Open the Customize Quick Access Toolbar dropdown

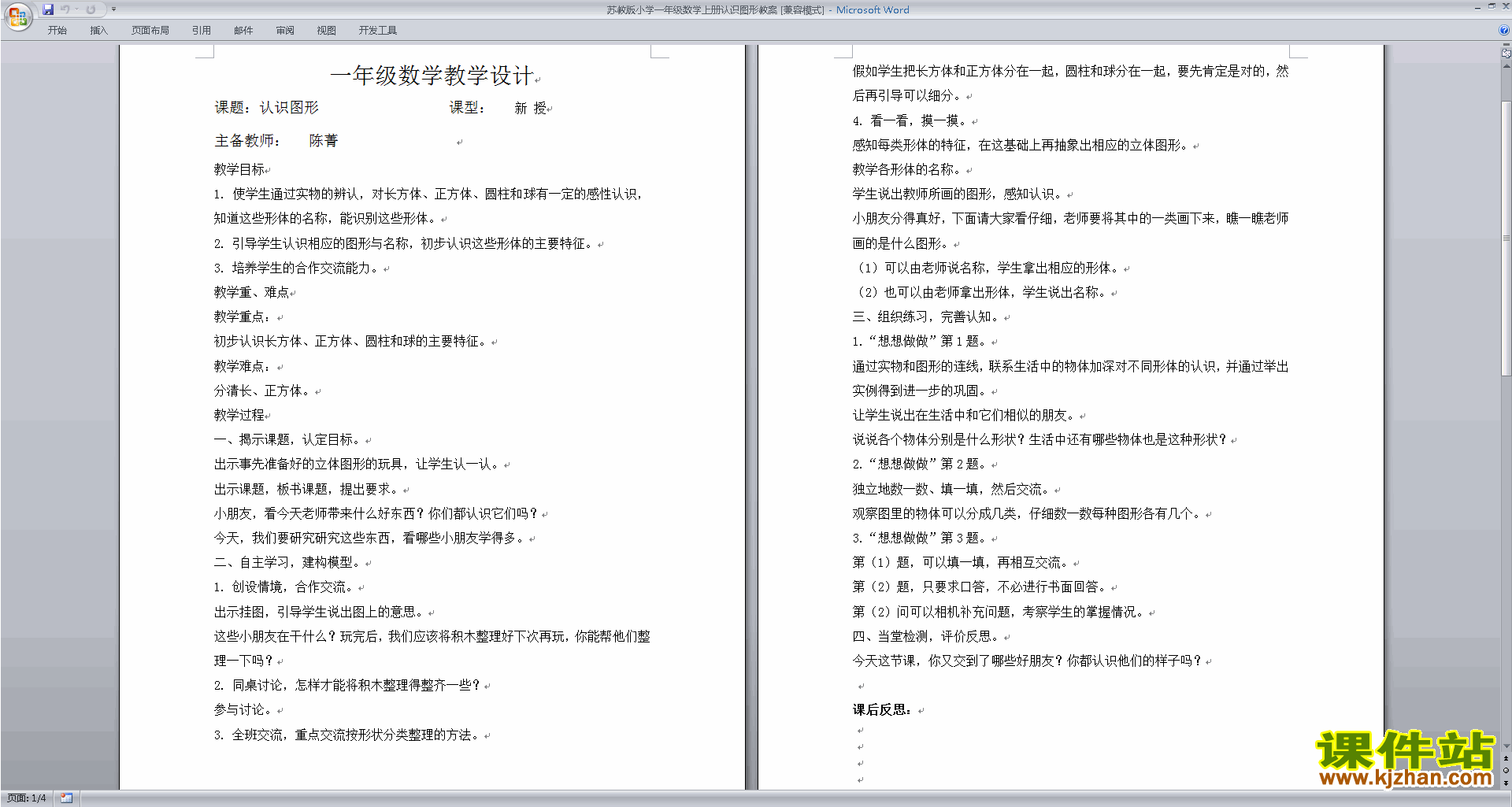[113, 9]
